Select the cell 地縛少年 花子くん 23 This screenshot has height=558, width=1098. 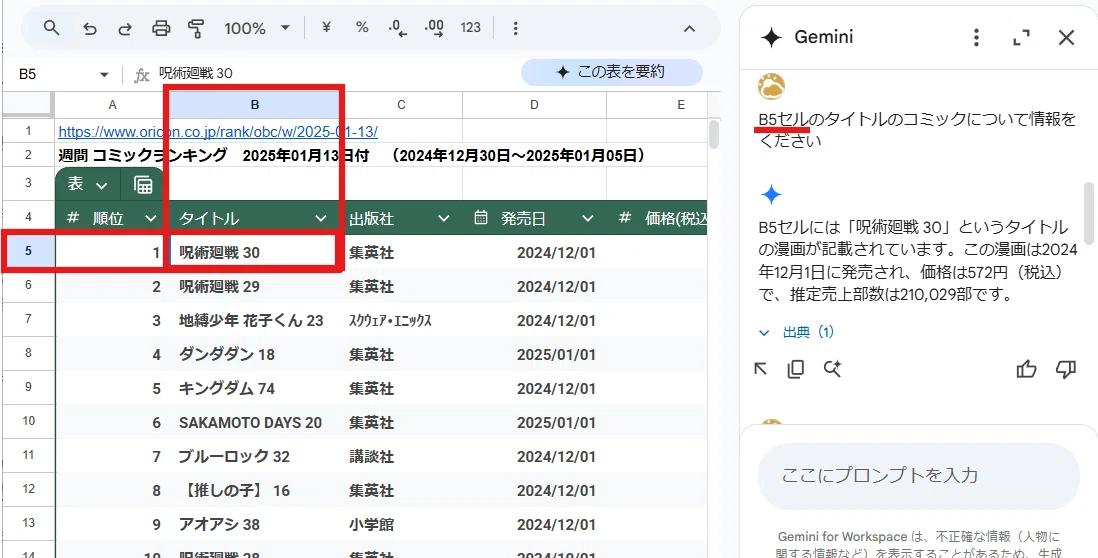click(255, 321)
